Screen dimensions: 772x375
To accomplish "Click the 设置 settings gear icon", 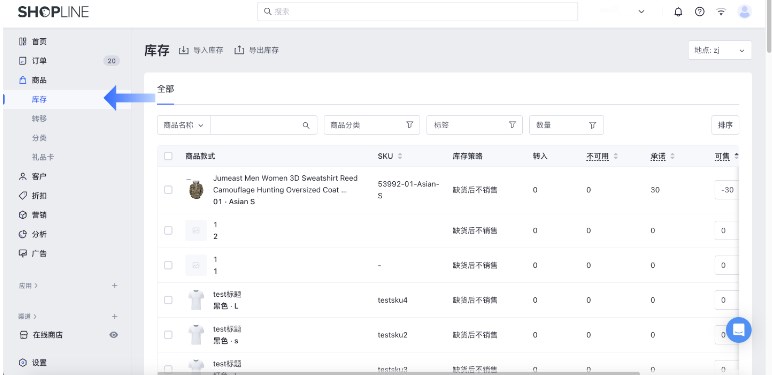I will coord(23,363).
